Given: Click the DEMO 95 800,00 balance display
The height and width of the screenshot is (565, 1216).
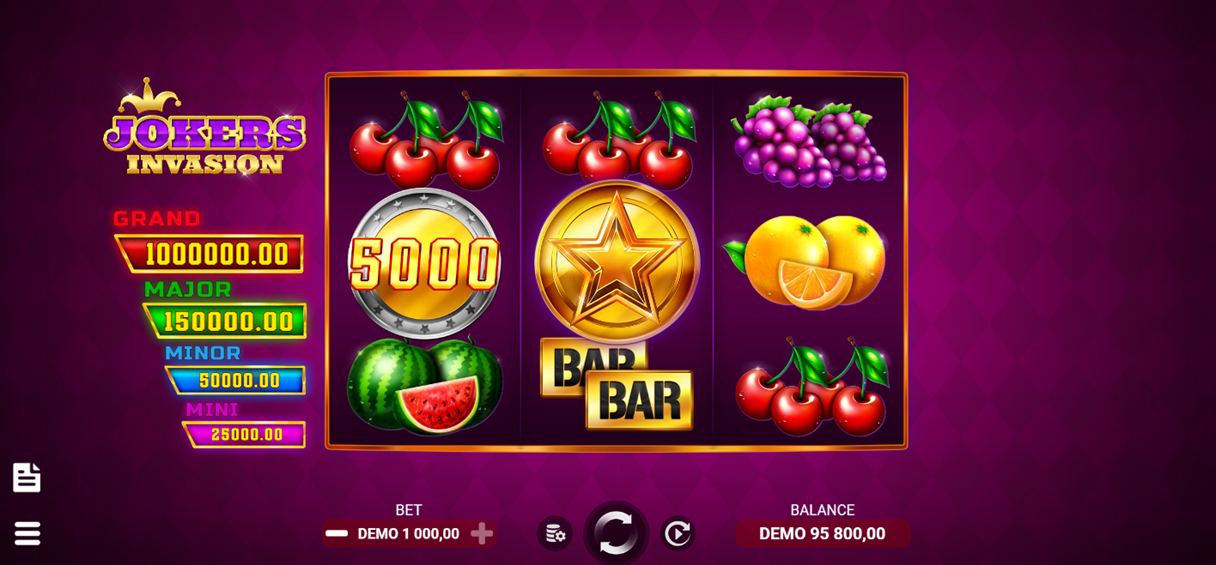Looking at the screenshot, I should 822,534.
